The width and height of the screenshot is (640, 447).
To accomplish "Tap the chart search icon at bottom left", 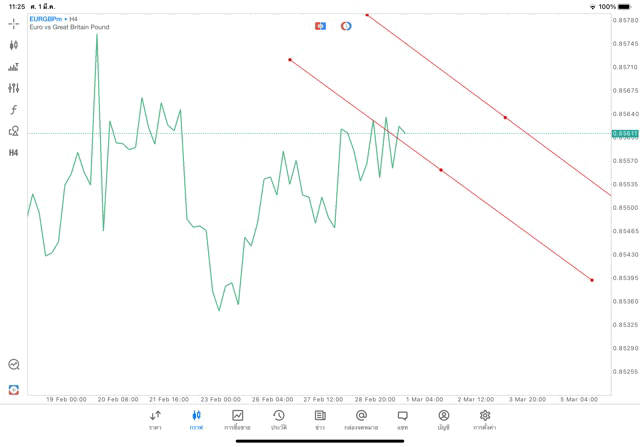I will (14, 365).
